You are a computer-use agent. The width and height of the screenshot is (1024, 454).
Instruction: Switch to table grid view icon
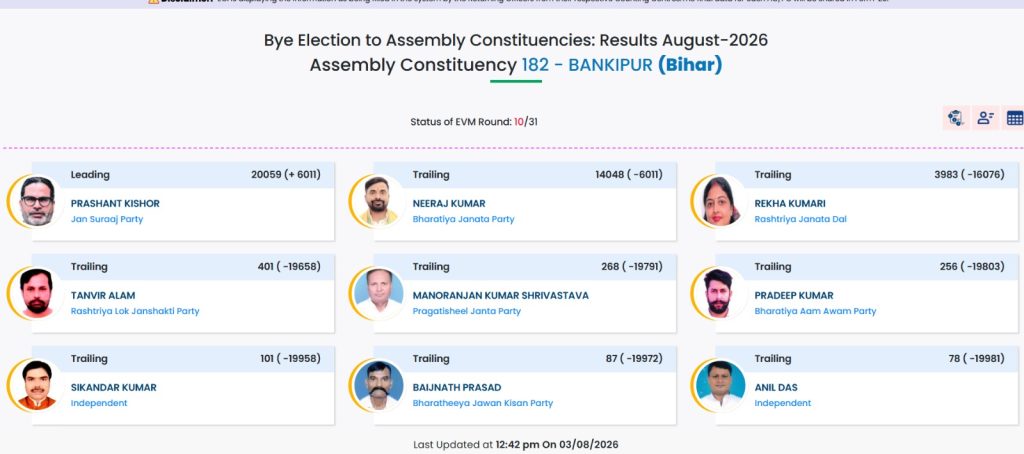coord(1014,118)
